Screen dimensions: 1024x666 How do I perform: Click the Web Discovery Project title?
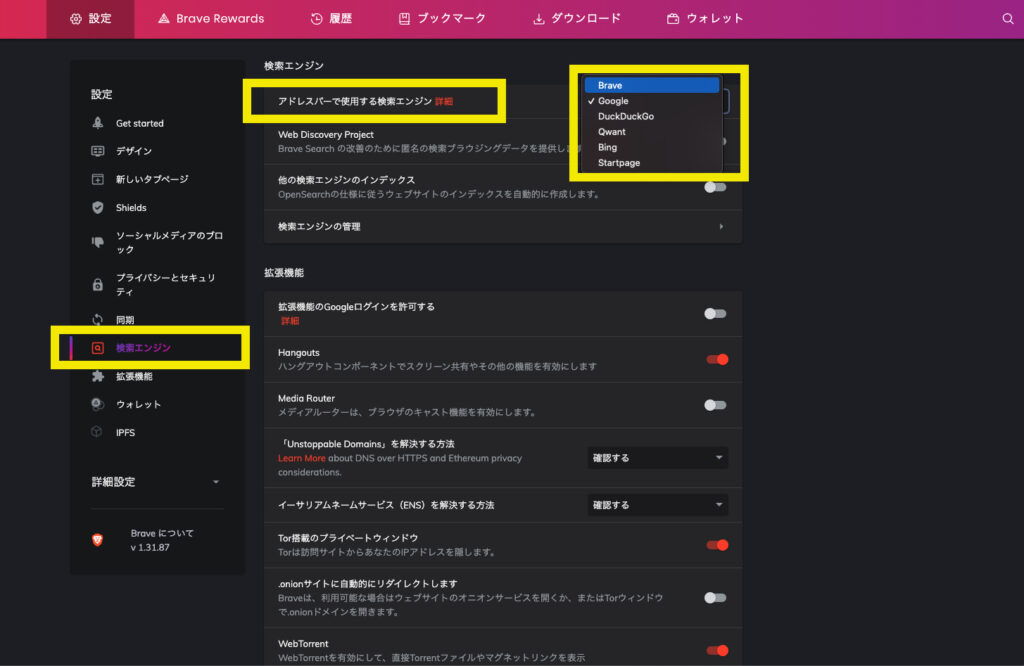click(x=326, y=135)
